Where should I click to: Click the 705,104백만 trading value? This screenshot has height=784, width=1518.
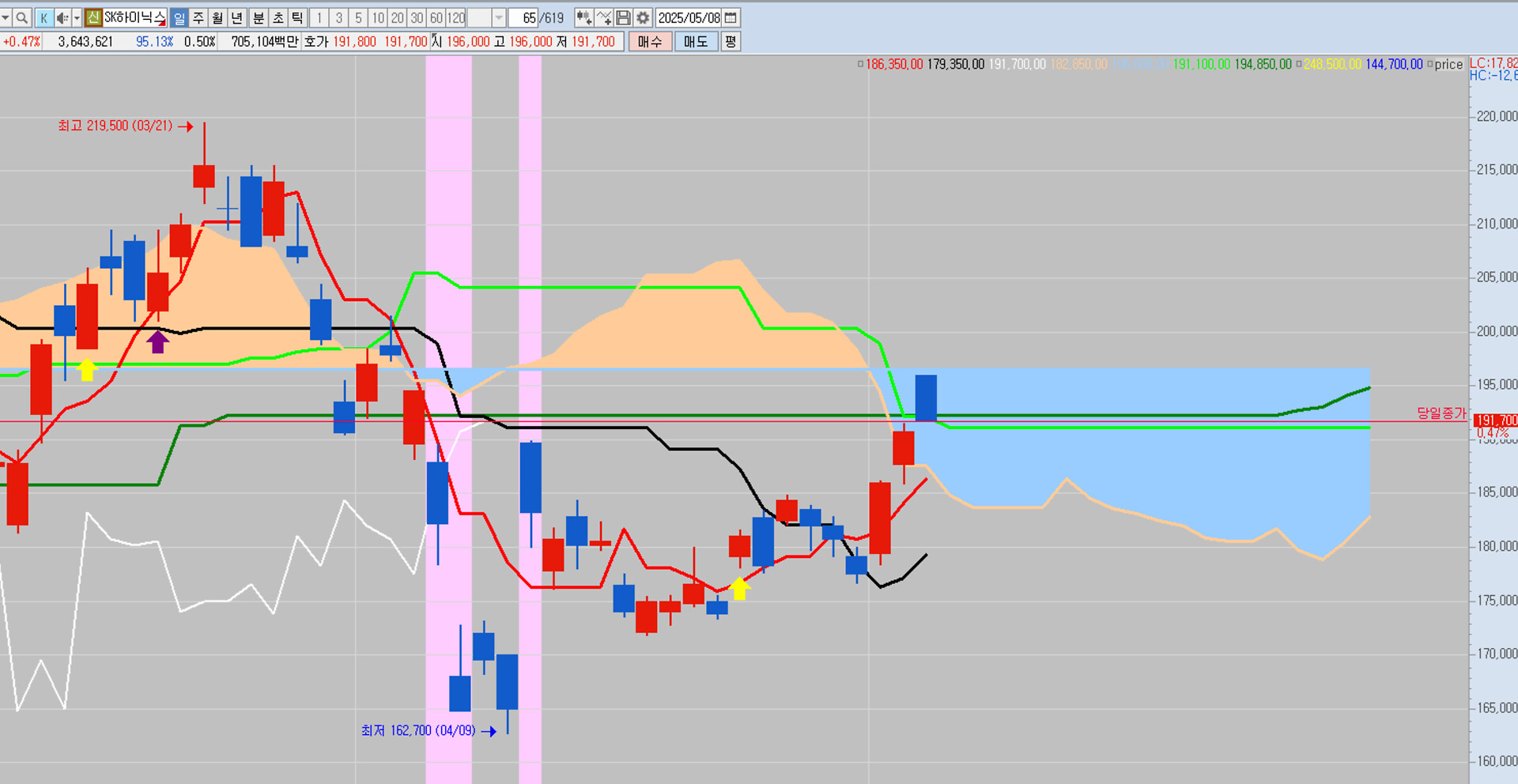pyautogui.click(x=265, y=41)
